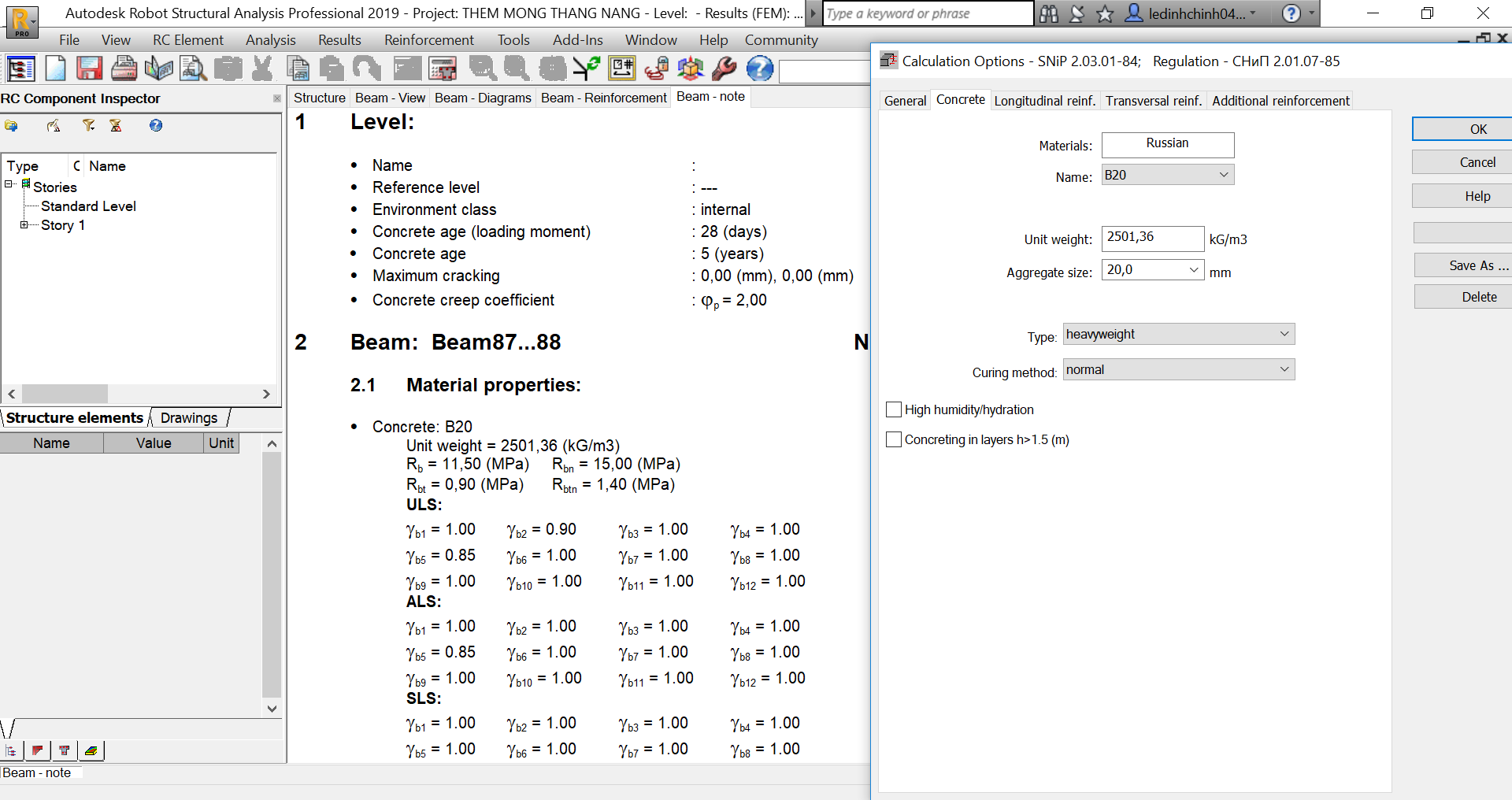1512x800 pixels.
Task: Select Standard Level in tree
Action: click(88, 206)
